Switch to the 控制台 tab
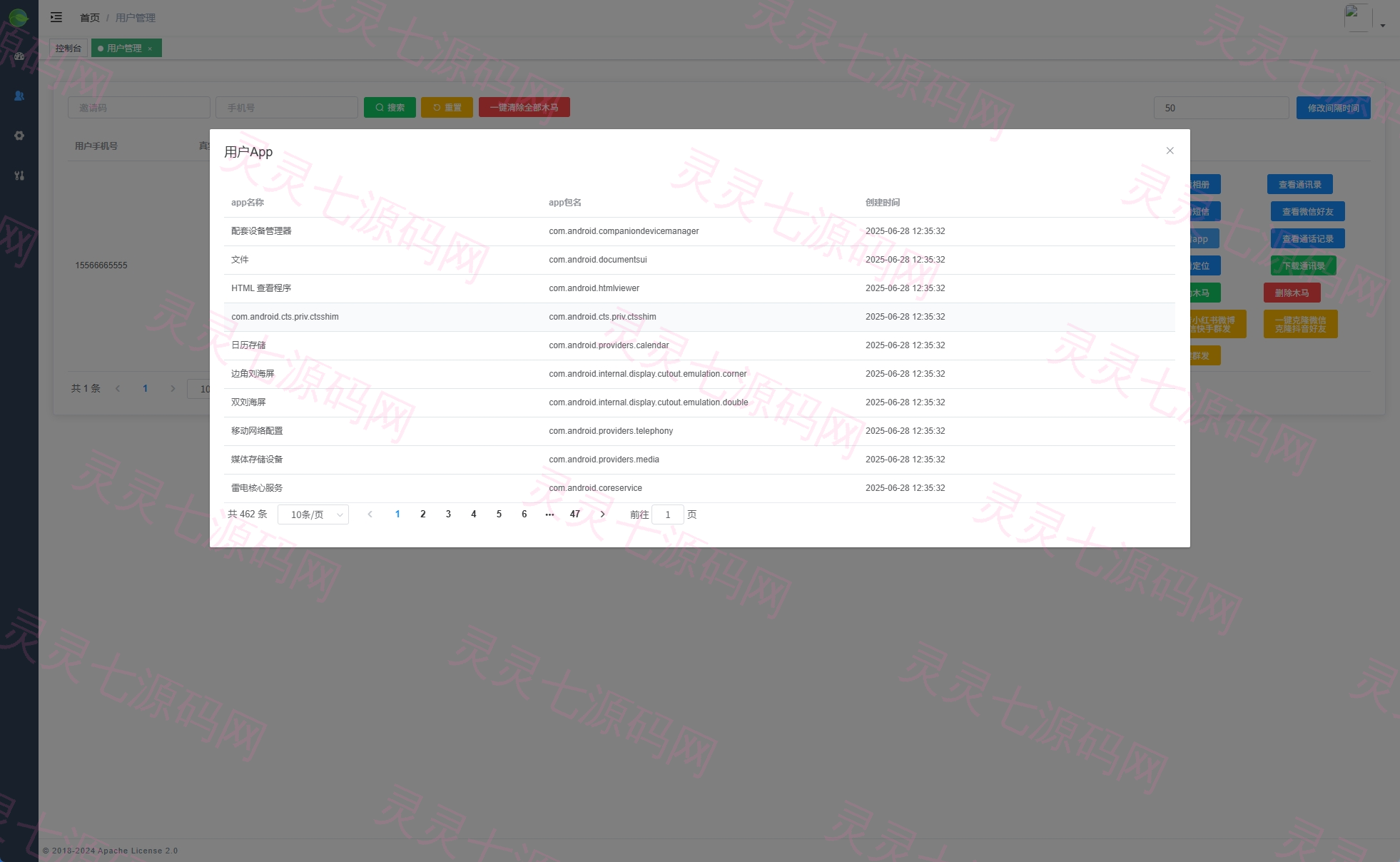Screen dimensions: 1400x862 [x=69, y=48]
